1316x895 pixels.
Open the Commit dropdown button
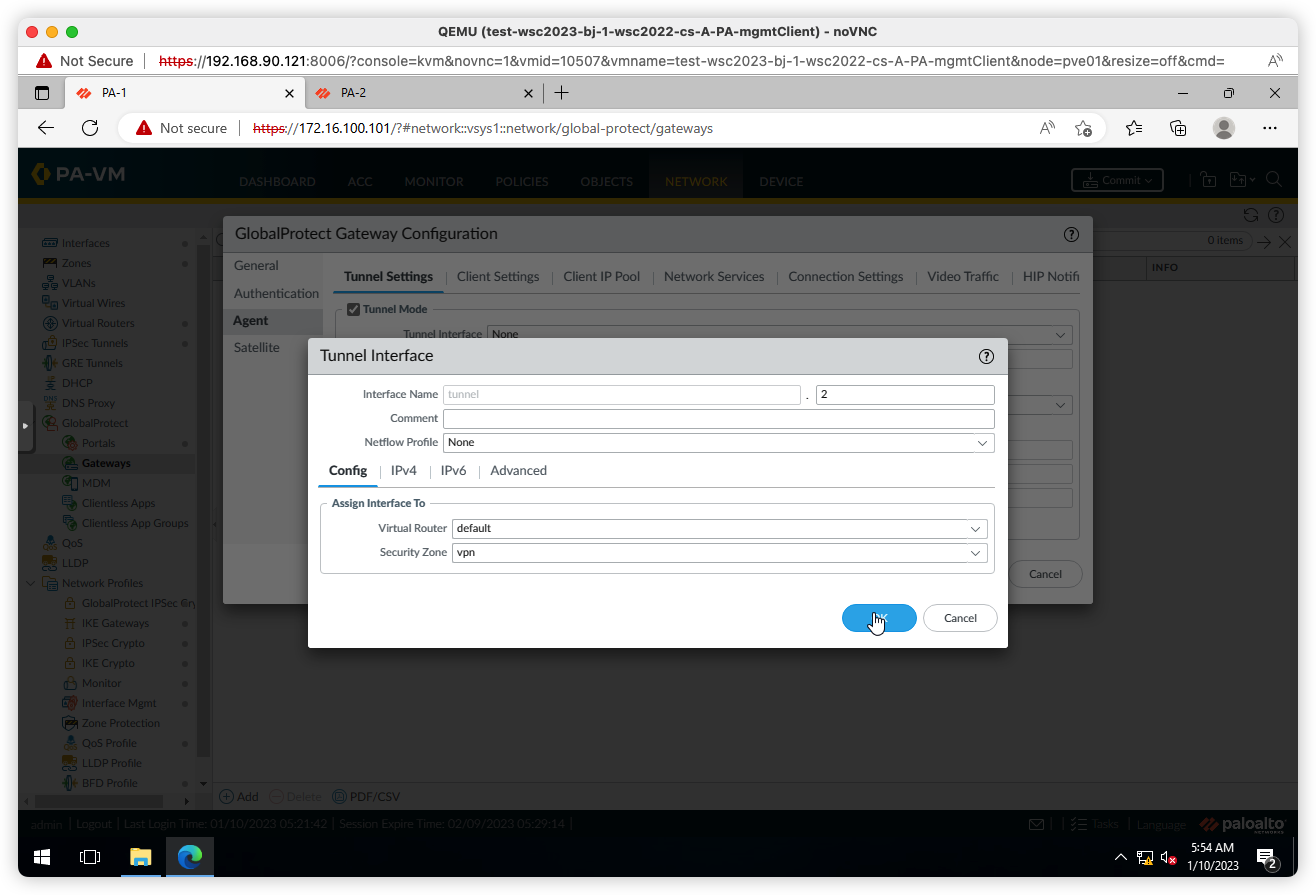pos(1117,180)
